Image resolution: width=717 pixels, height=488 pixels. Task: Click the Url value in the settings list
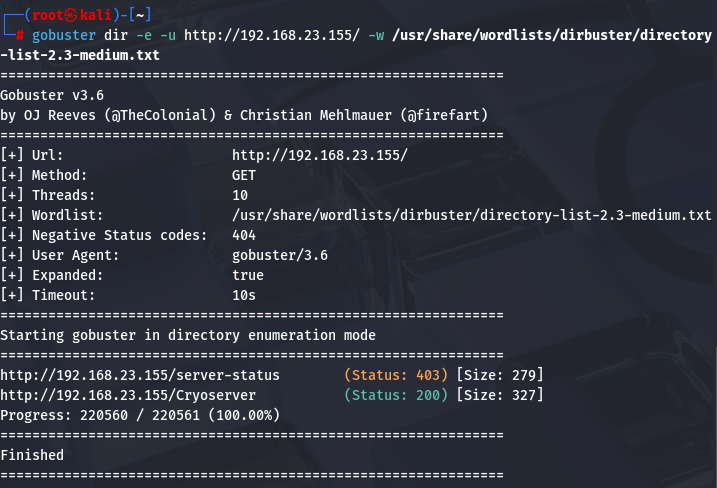pyautogui.click(x=320, y=156)
